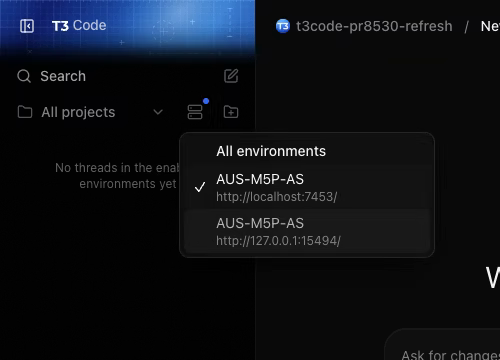500x360 pixels.
Task: Click chevron arrow next to All projects
Action: [x=158, y=112]
